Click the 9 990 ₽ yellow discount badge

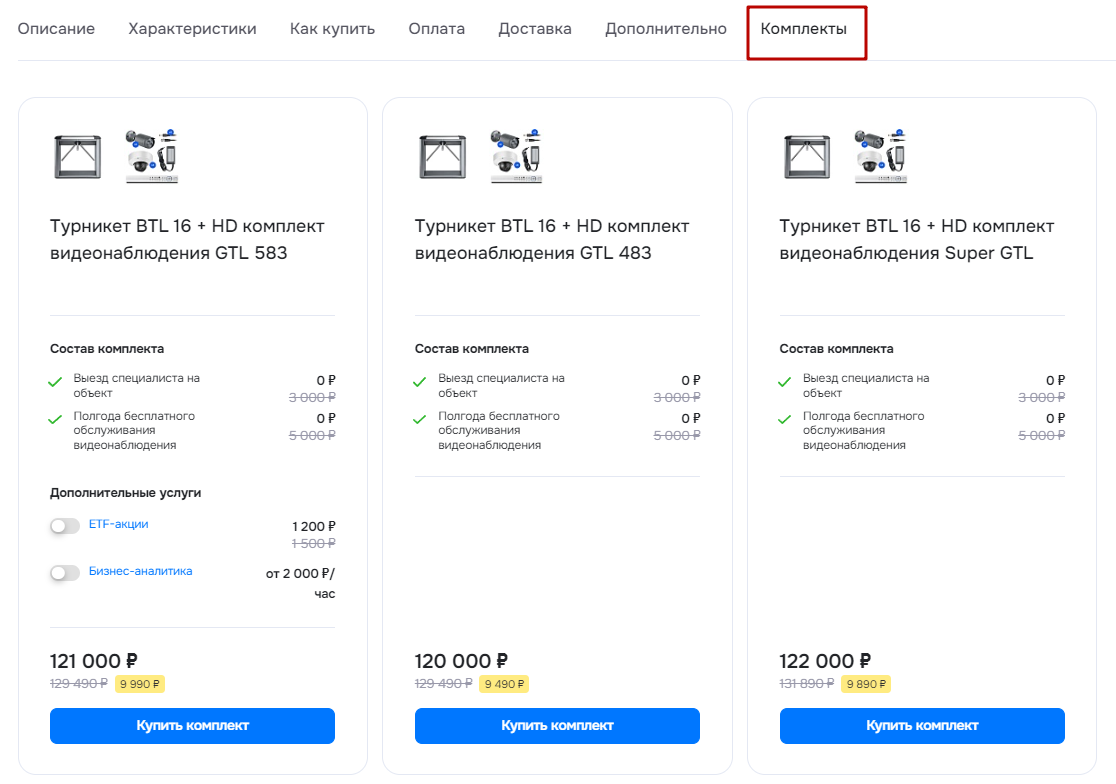pyautogui.click(x=140, y=684)
